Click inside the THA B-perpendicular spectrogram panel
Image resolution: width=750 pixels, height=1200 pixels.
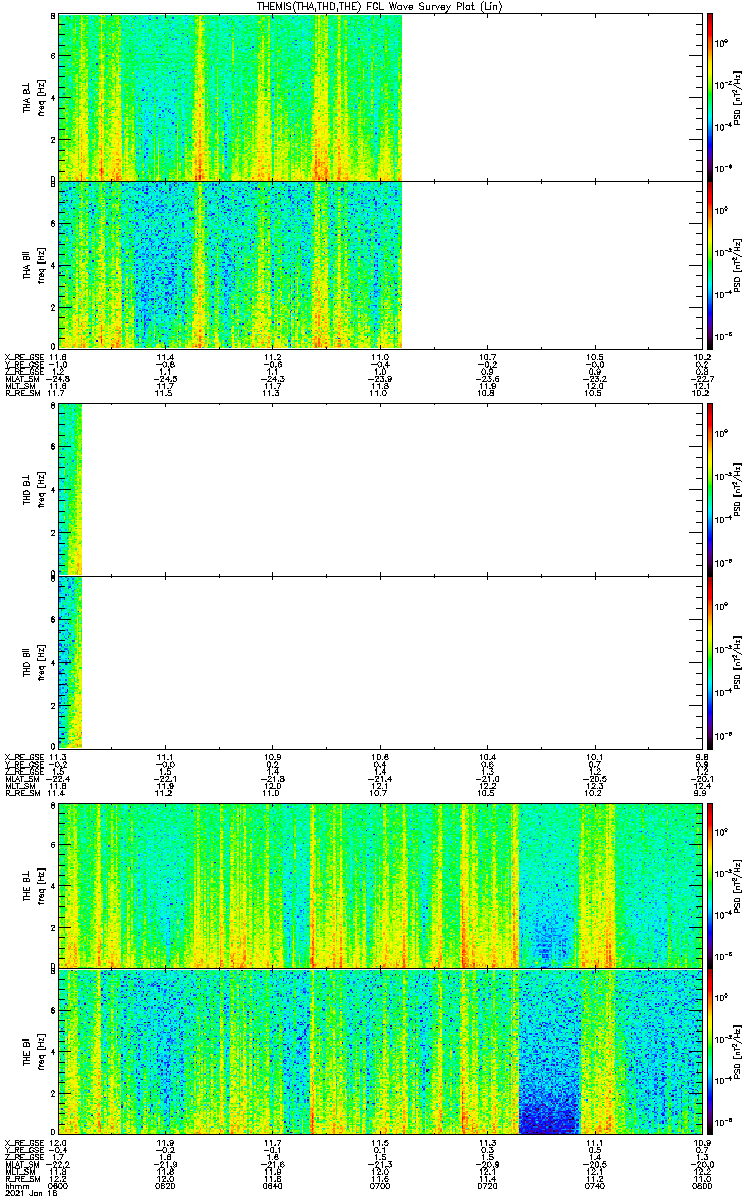coord(380,97)
